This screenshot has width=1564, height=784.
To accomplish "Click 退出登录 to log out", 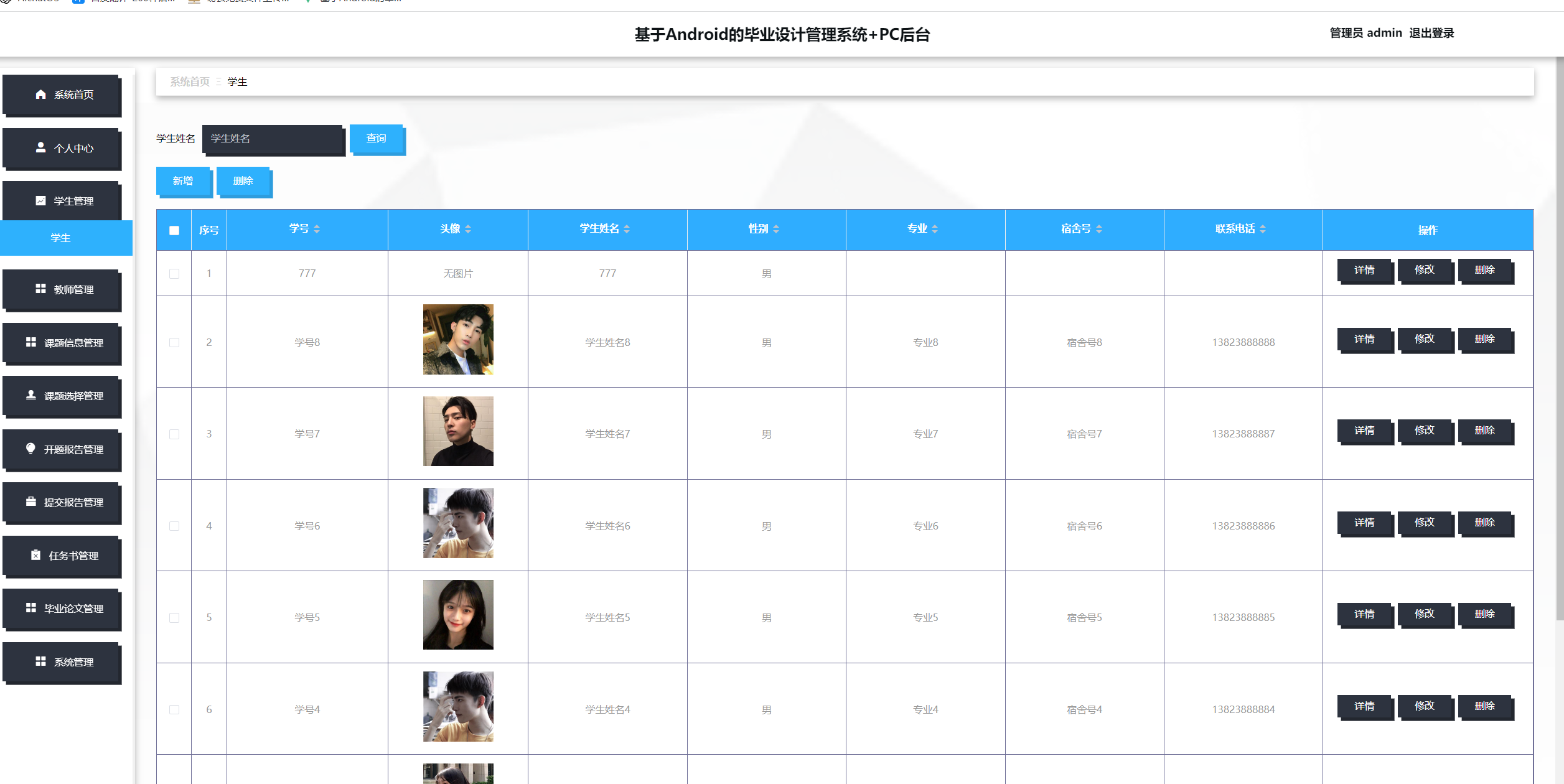I will (x=1432, y=34).
